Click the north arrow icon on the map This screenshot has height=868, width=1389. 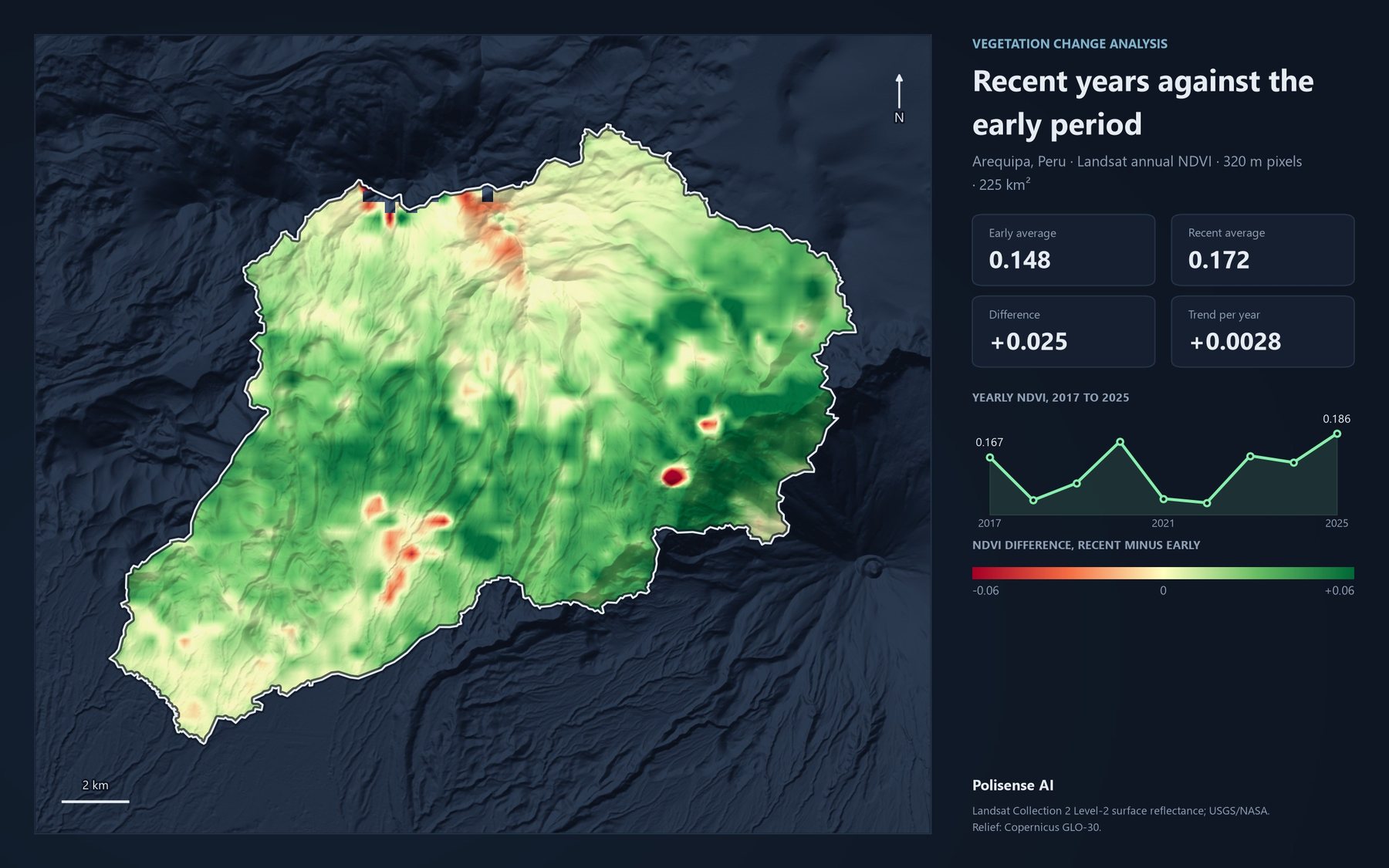[899, 98]
